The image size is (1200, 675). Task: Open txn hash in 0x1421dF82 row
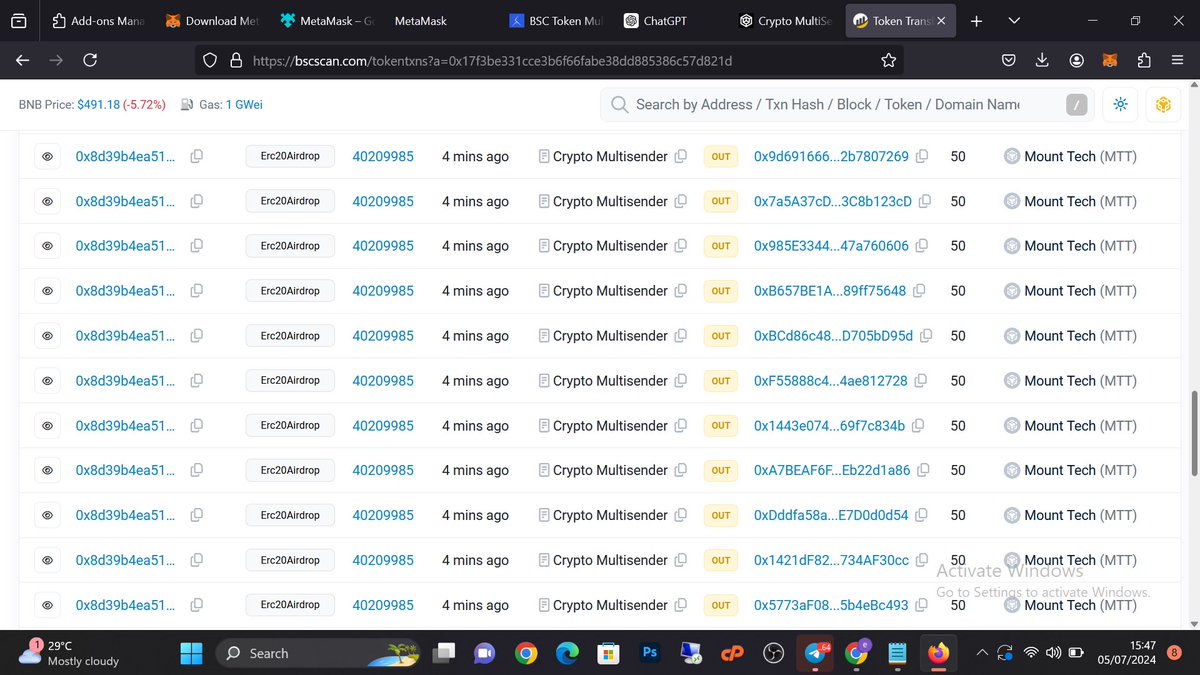[x=125, y=560]
